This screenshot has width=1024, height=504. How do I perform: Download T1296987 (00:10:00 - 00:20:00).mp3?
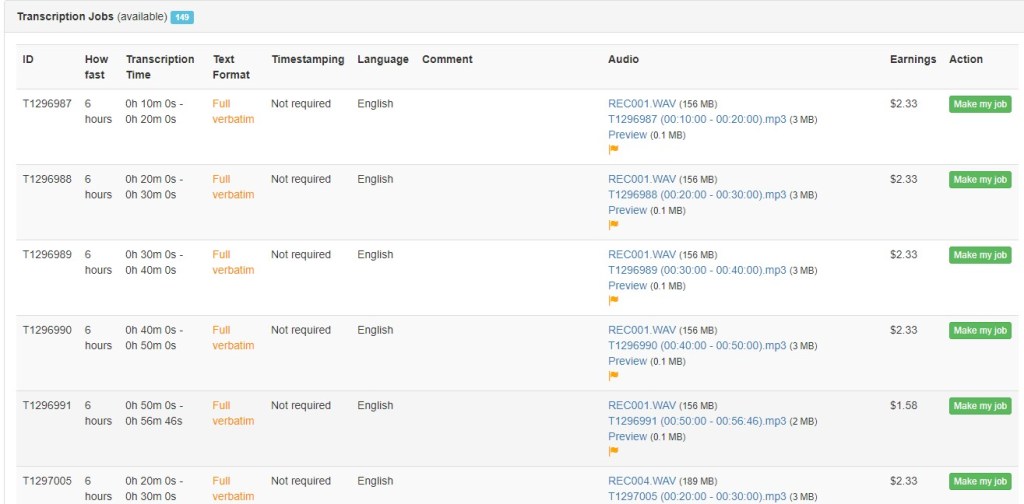(697, 119)
